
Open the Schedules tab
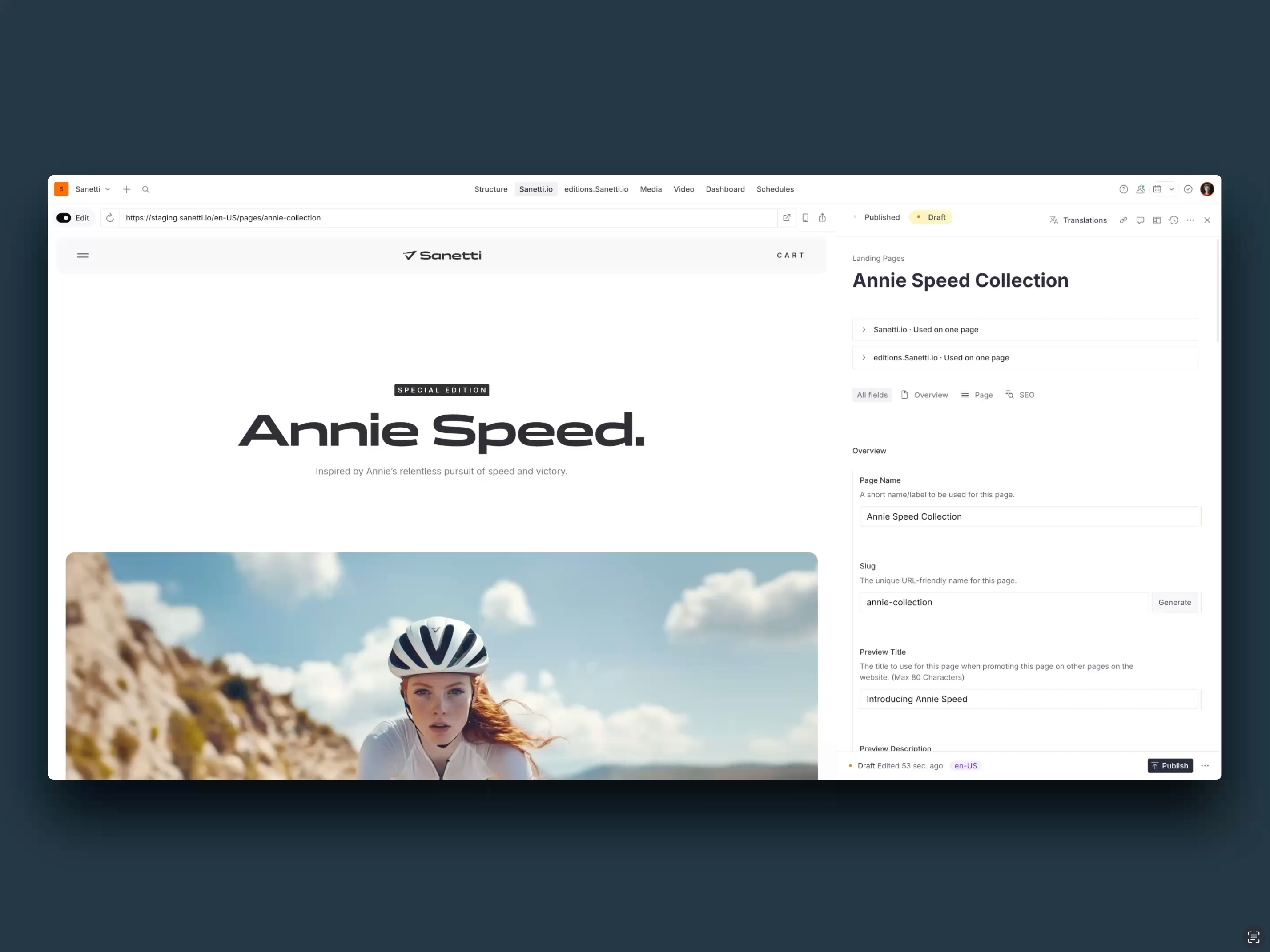coord(775,189)
